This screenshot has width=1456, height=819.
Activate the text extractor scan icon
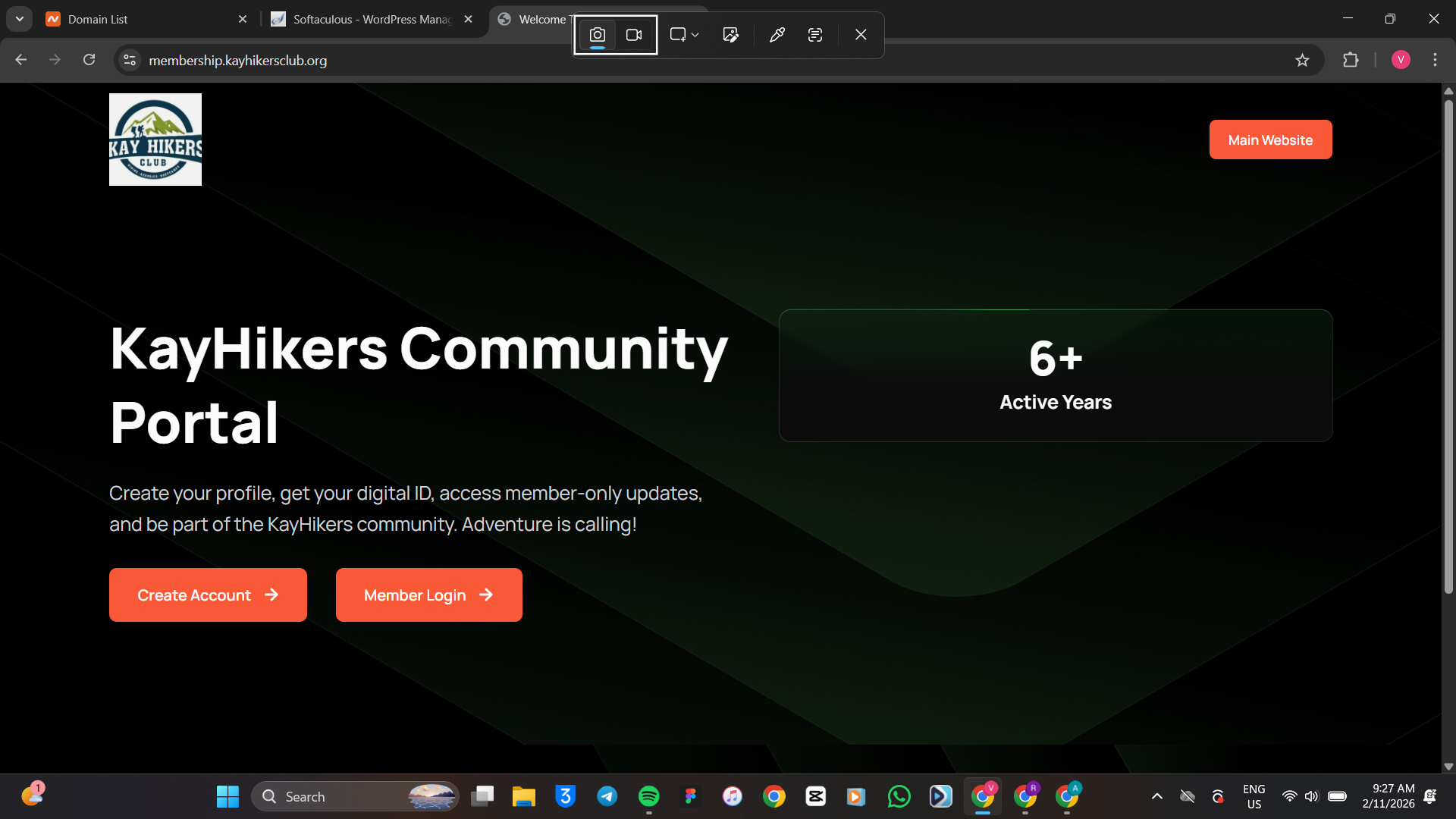coord(815,35)
